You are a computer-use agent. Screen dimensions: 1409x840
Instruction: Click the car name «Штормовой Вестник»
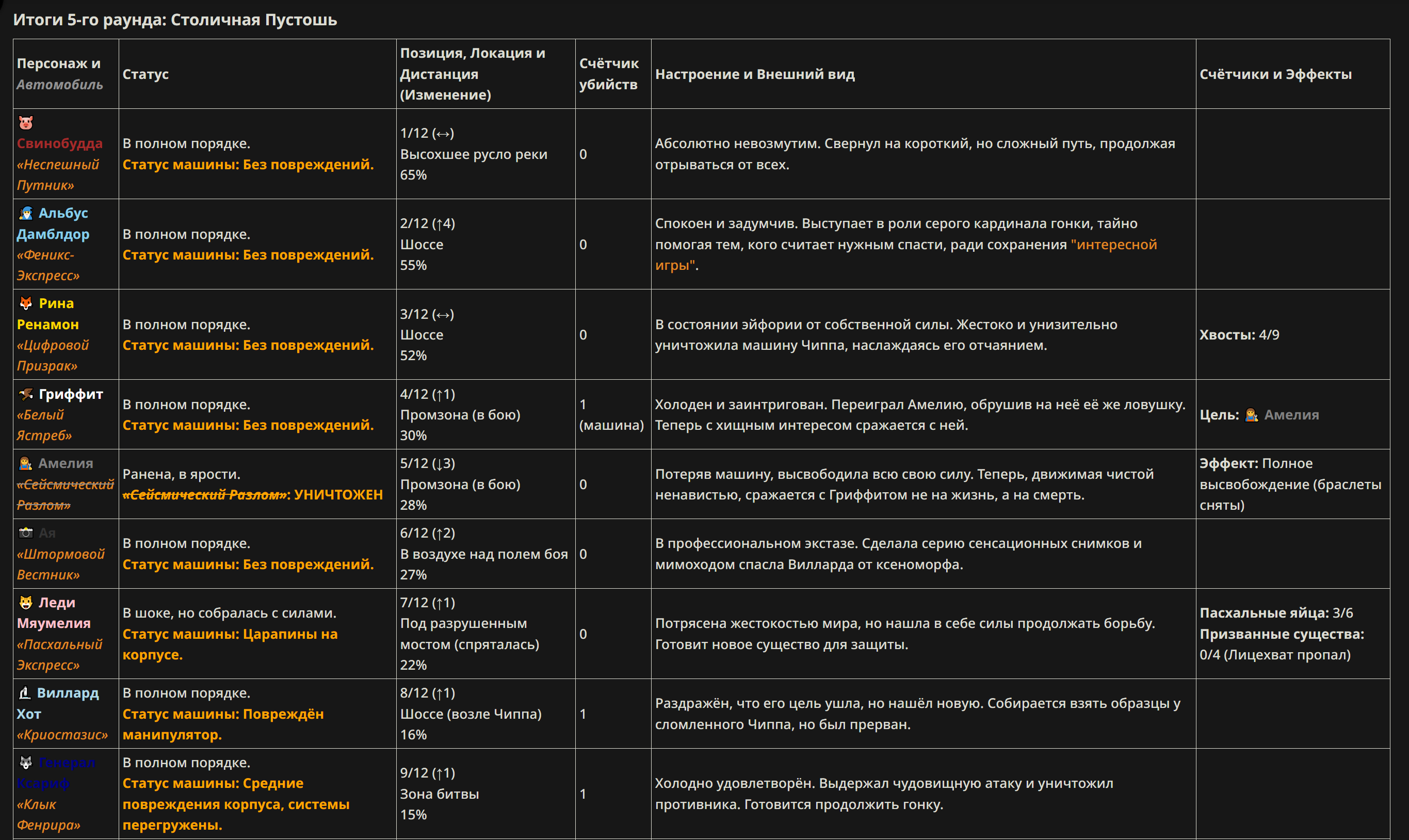pyautogui.click(x=60, y=564)
